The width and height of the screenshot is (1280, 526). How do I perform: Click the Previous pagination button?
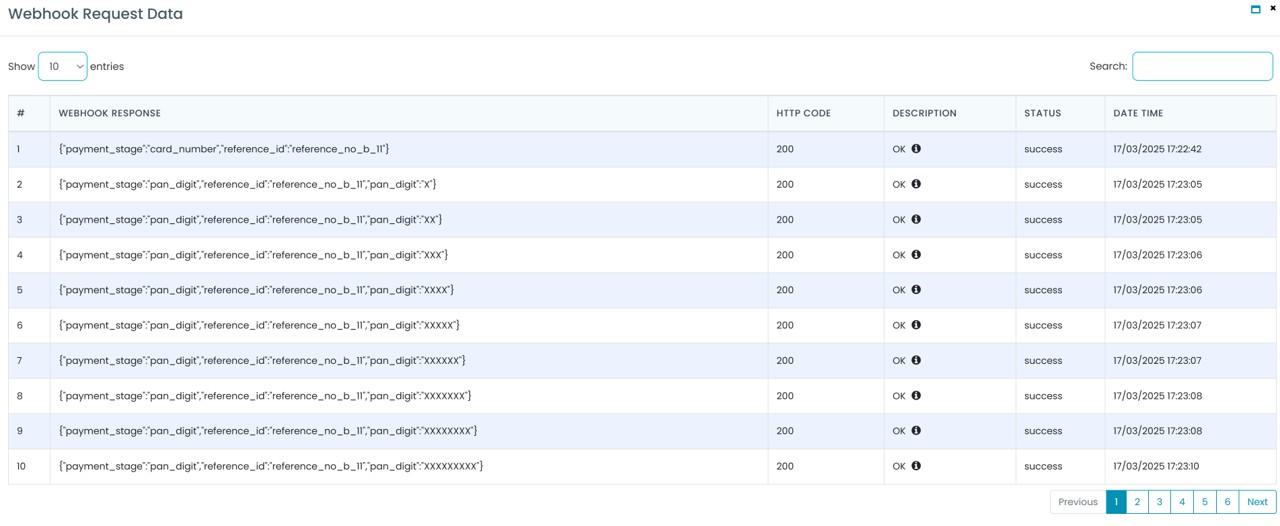(1077, 502)
